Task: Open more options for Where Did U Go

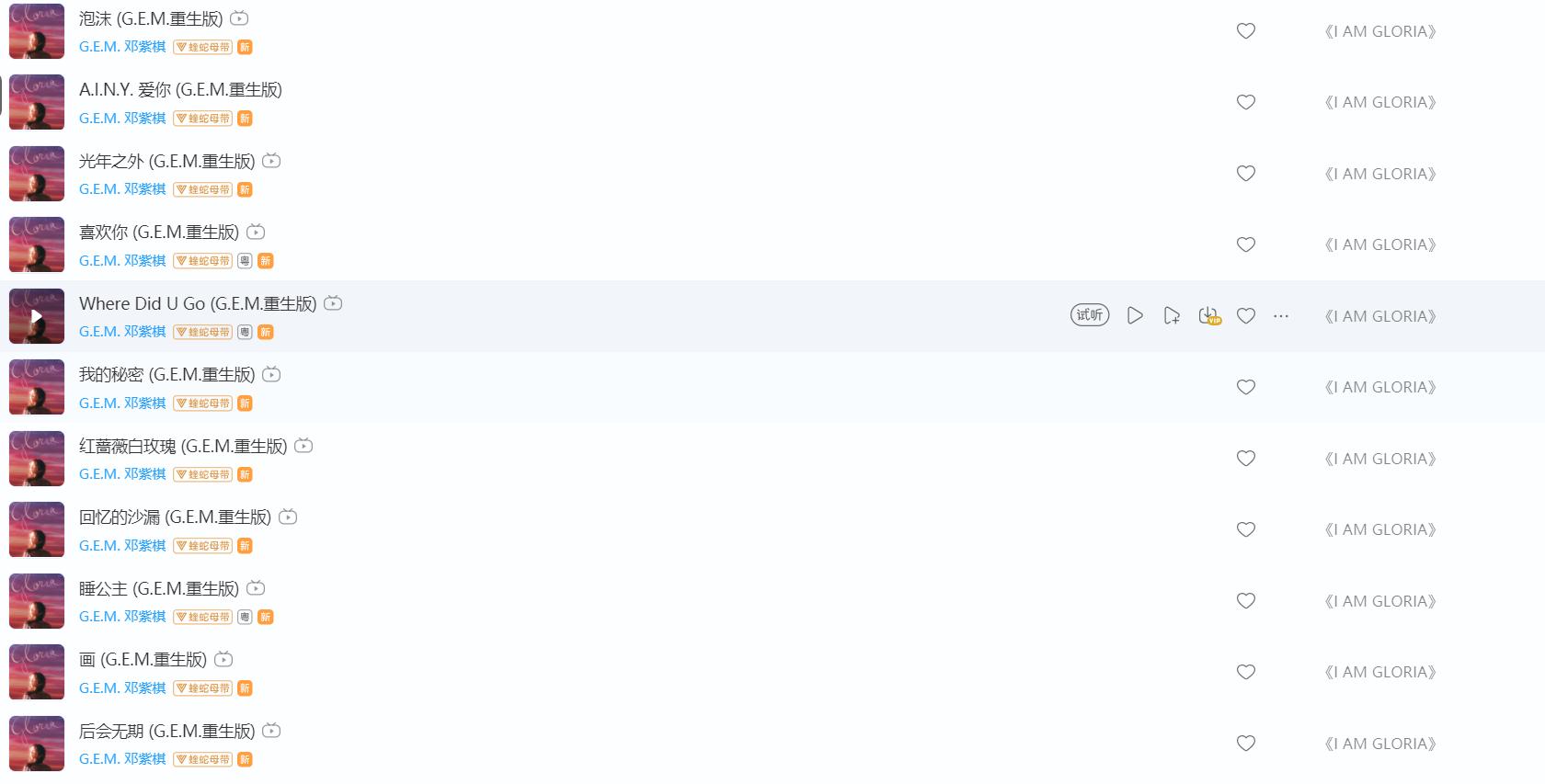Action: 1281,315
